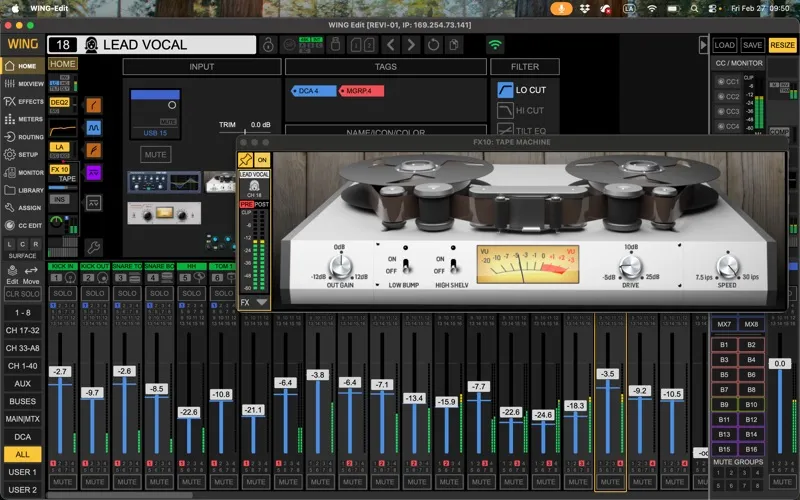This screenshot has height=500, width=800.
Task: Open the FX dropdown arrow in Tape Machine
Action: tap(262, 302)
